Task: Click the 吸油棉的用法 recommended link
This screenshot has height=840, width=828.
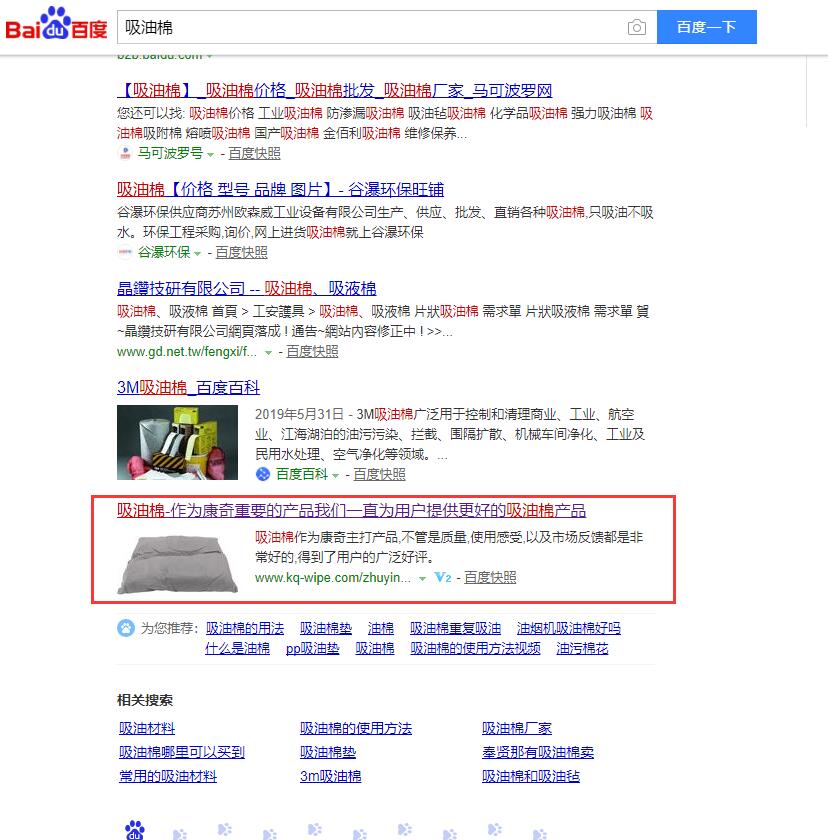Action: (x=245, y=628)
